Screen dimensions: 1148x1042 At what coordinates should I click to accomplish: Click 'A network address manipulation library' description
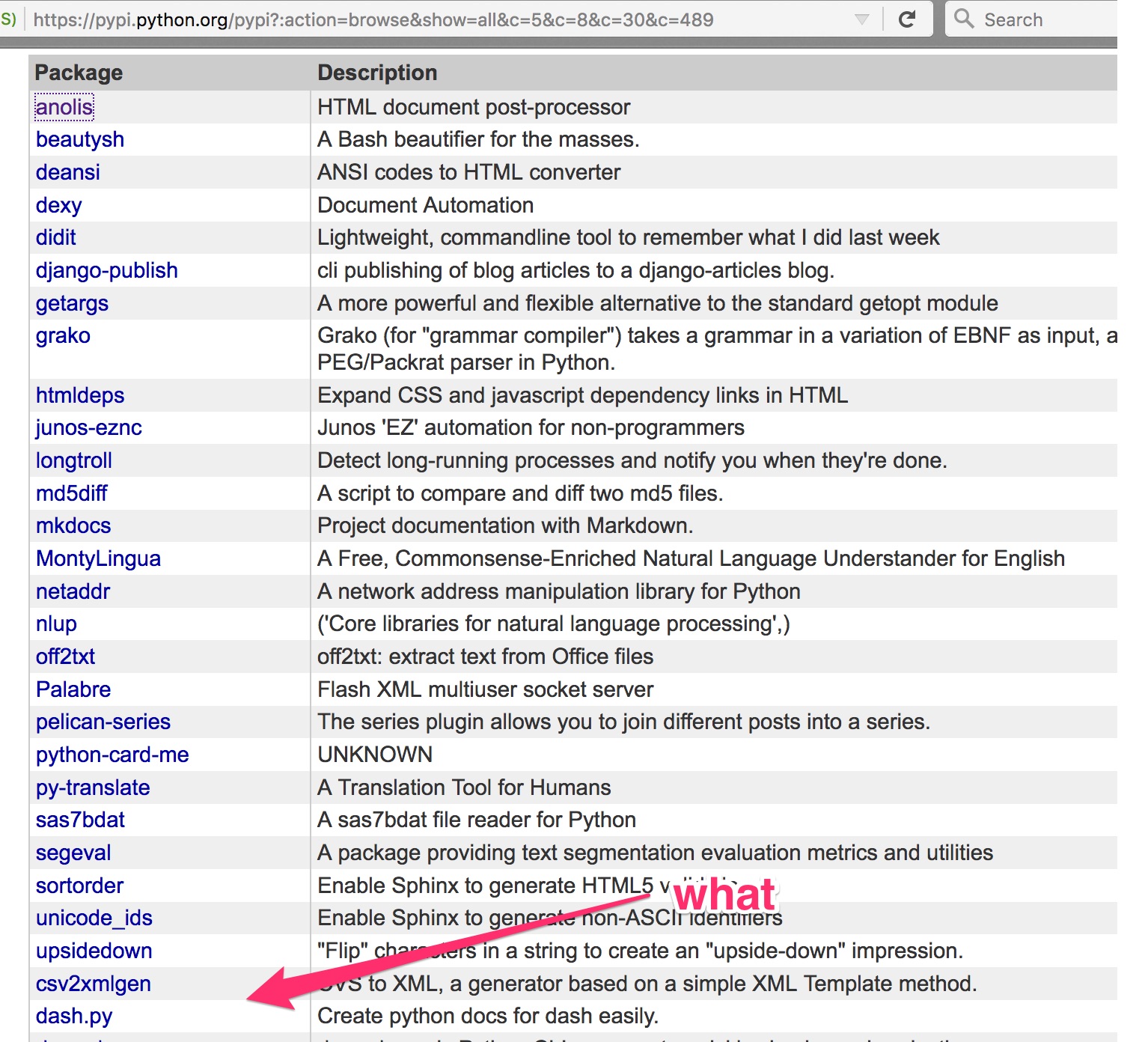(559, 591)
